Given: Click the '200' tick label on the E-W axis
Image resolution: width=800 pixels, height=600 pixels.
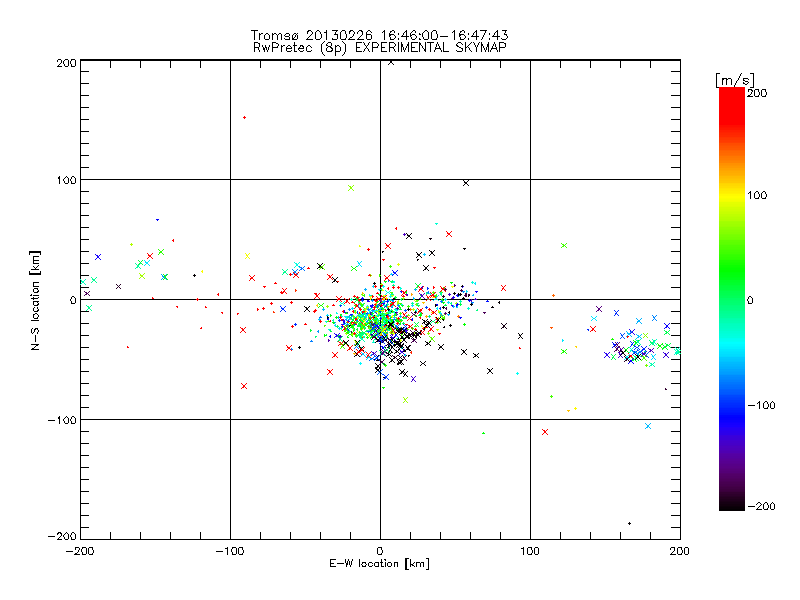Looking at the screenshot, I should pos(680,552).
